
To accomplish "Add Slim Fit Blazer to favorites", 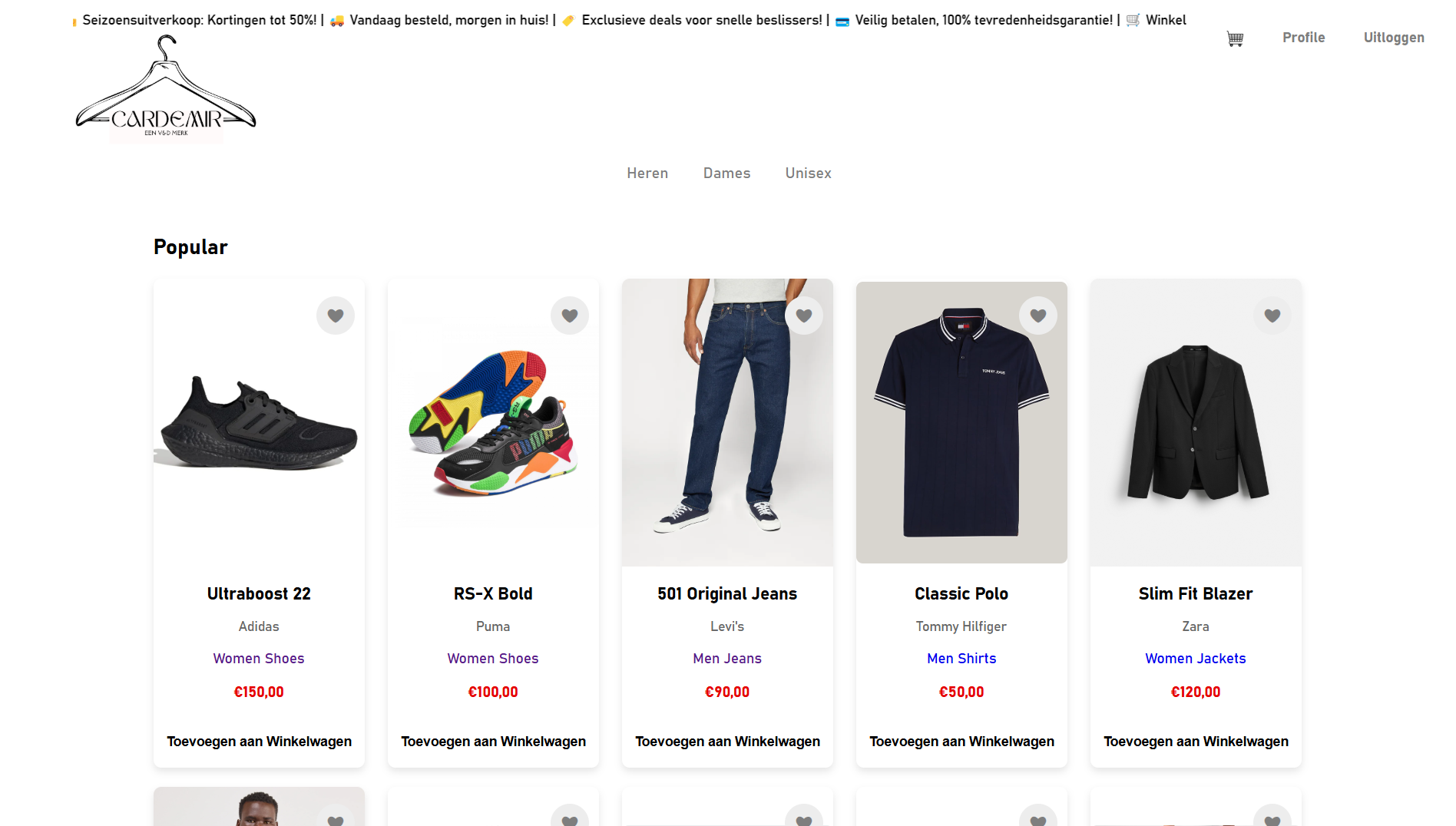I will tap(1272, 316).
